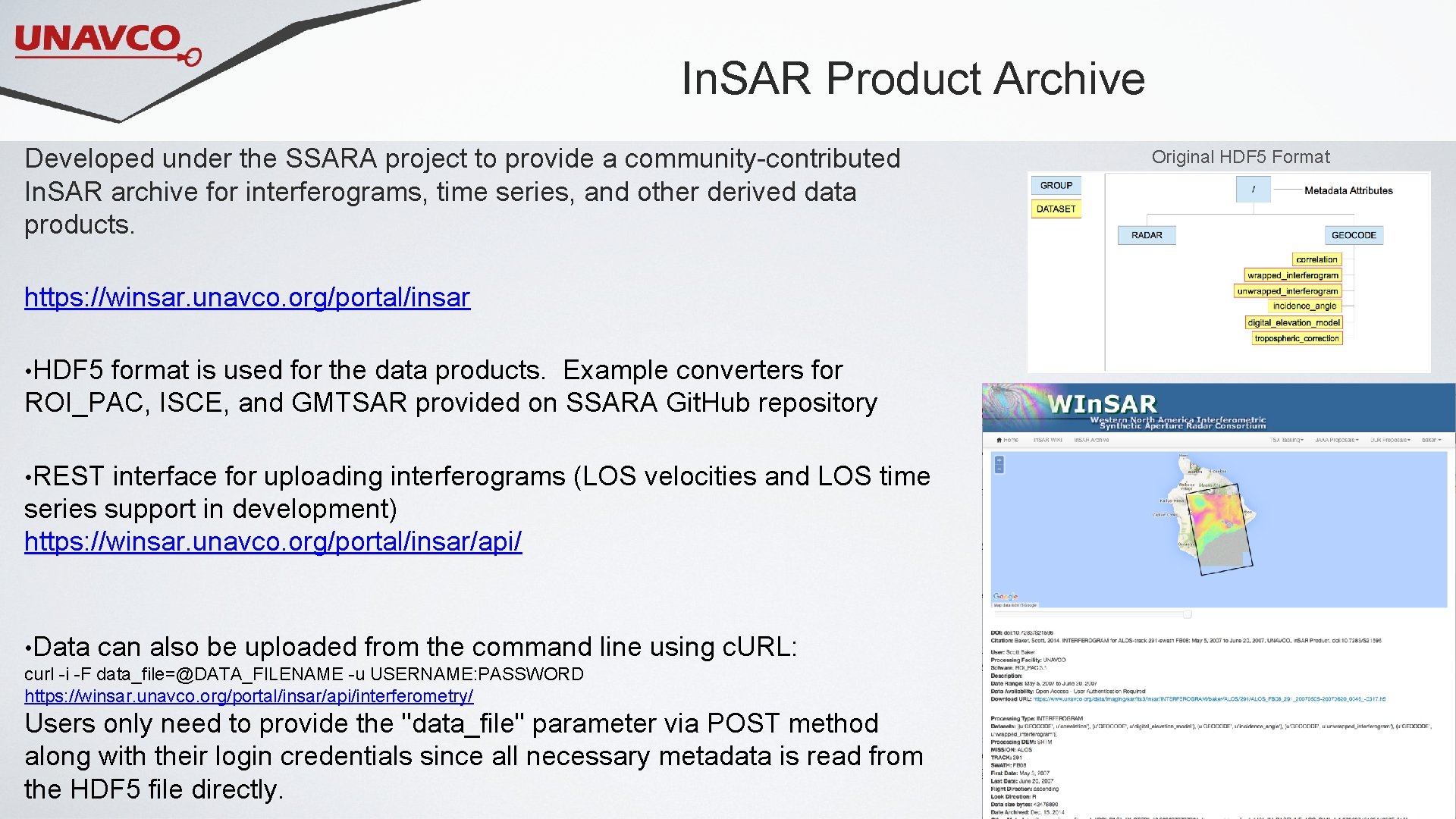Expand the TSX Tasking dropdown
Viewport: 1456px width, 819px height.
tap(1287, 440)
